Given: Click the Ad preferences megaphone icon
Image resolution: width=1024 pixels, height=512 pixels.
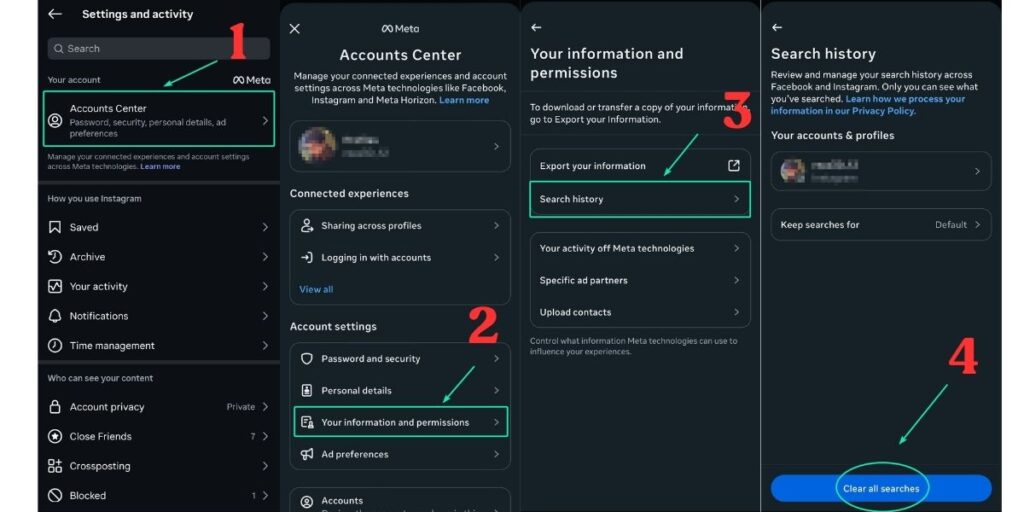Looking at the screenshot, I should coord(307,454).
